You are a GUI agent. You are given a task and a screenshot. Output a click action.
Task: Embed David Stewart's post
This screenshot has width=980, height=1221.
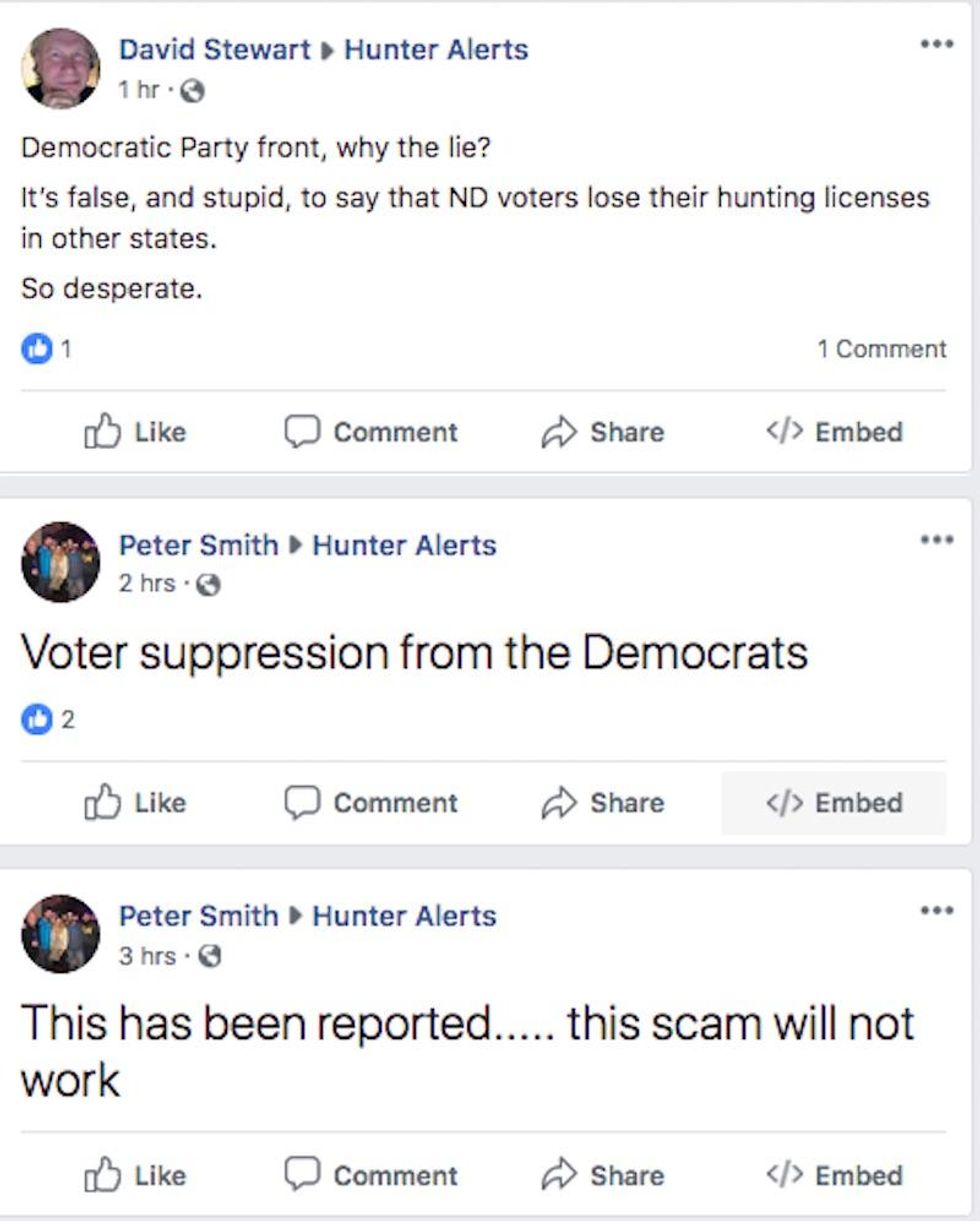pyautogui.click(x=834, y=432)
